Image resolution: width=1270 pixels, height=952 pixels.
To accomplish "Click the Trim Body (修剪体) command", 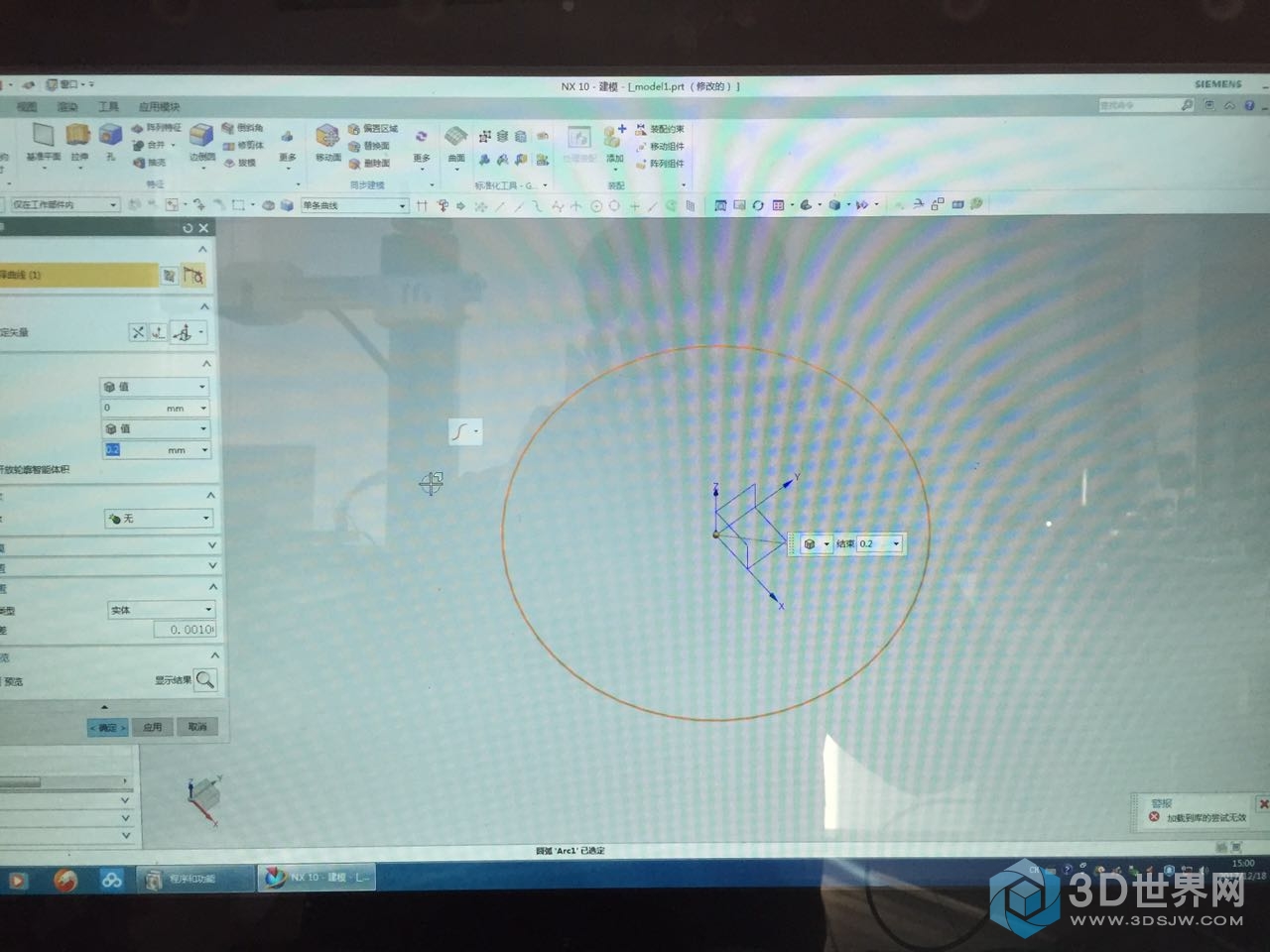I will click(243, 146).
